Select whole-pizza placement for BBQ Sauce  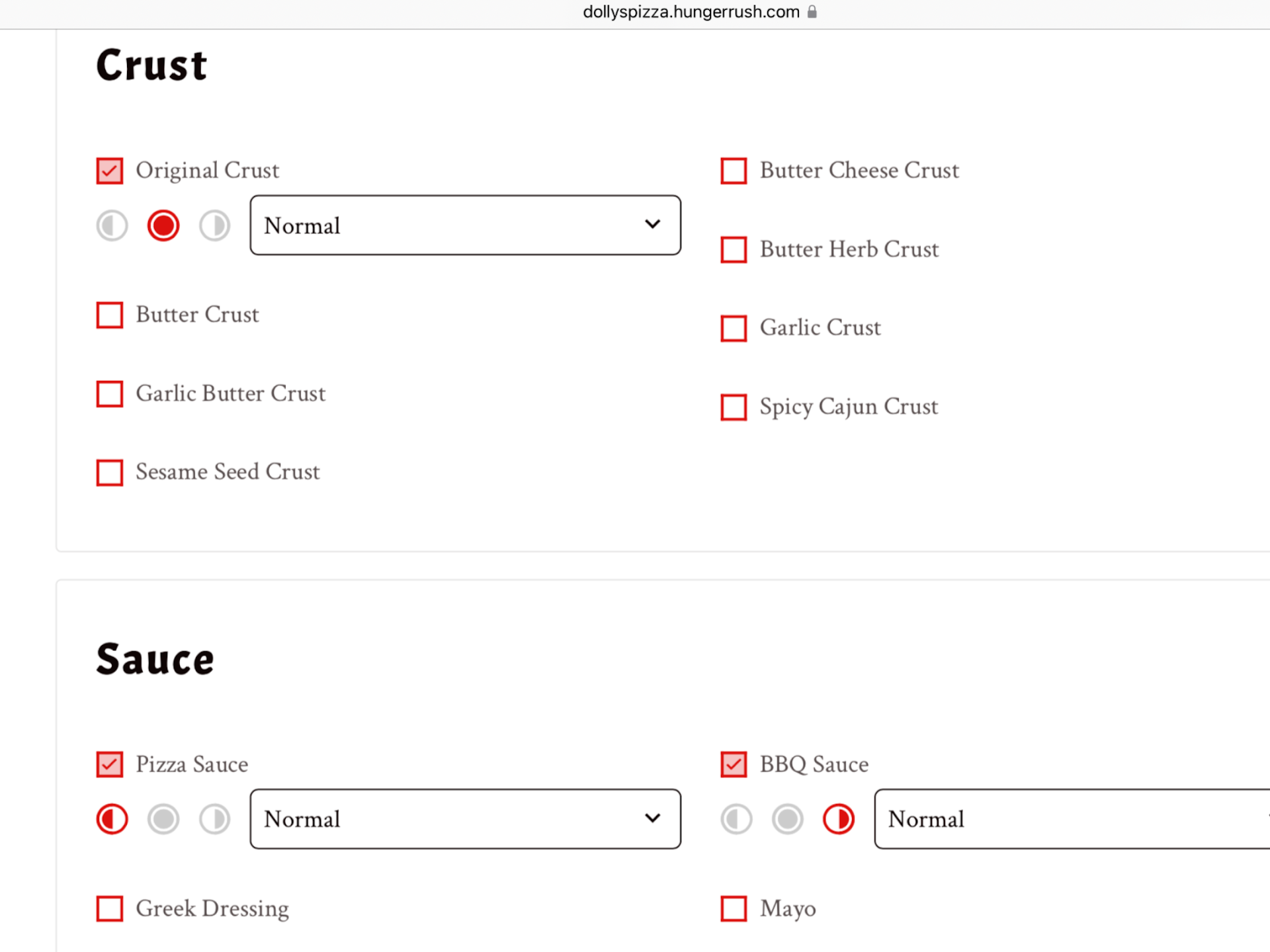(788, 819)
